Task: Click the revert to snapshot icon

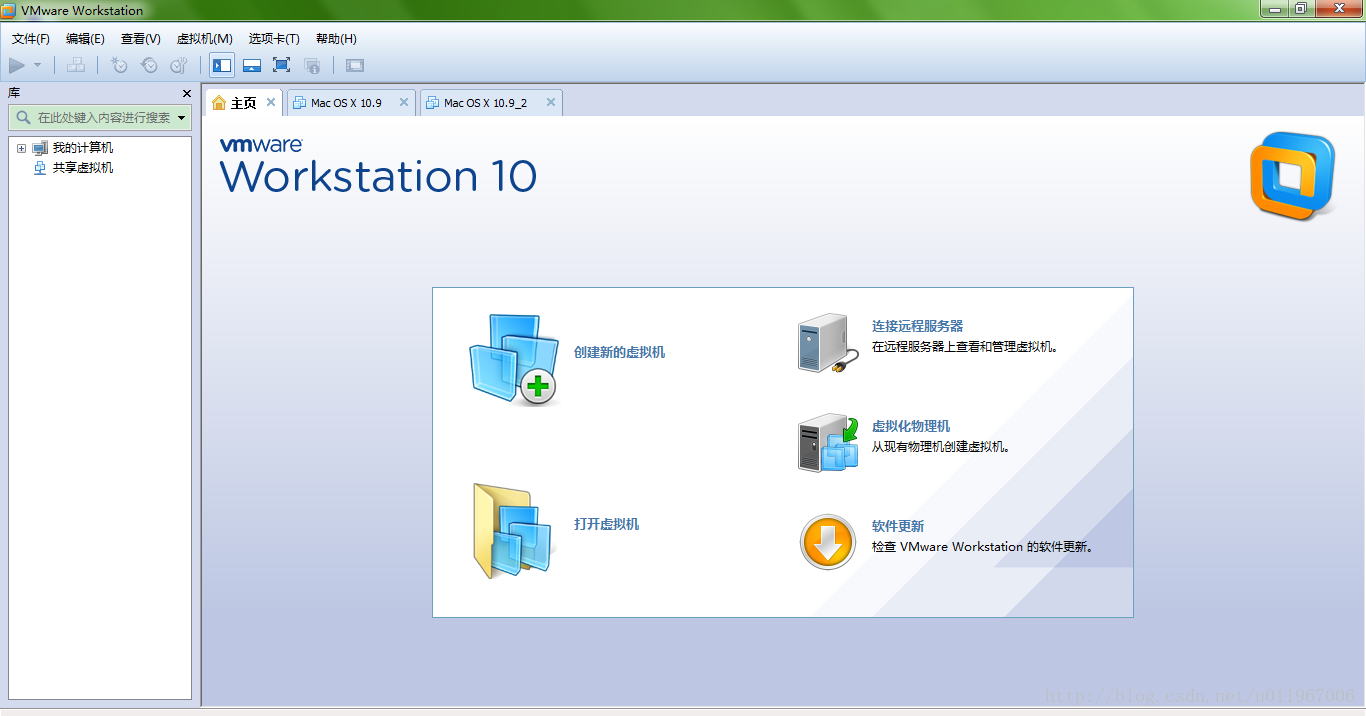Action: 149,65
